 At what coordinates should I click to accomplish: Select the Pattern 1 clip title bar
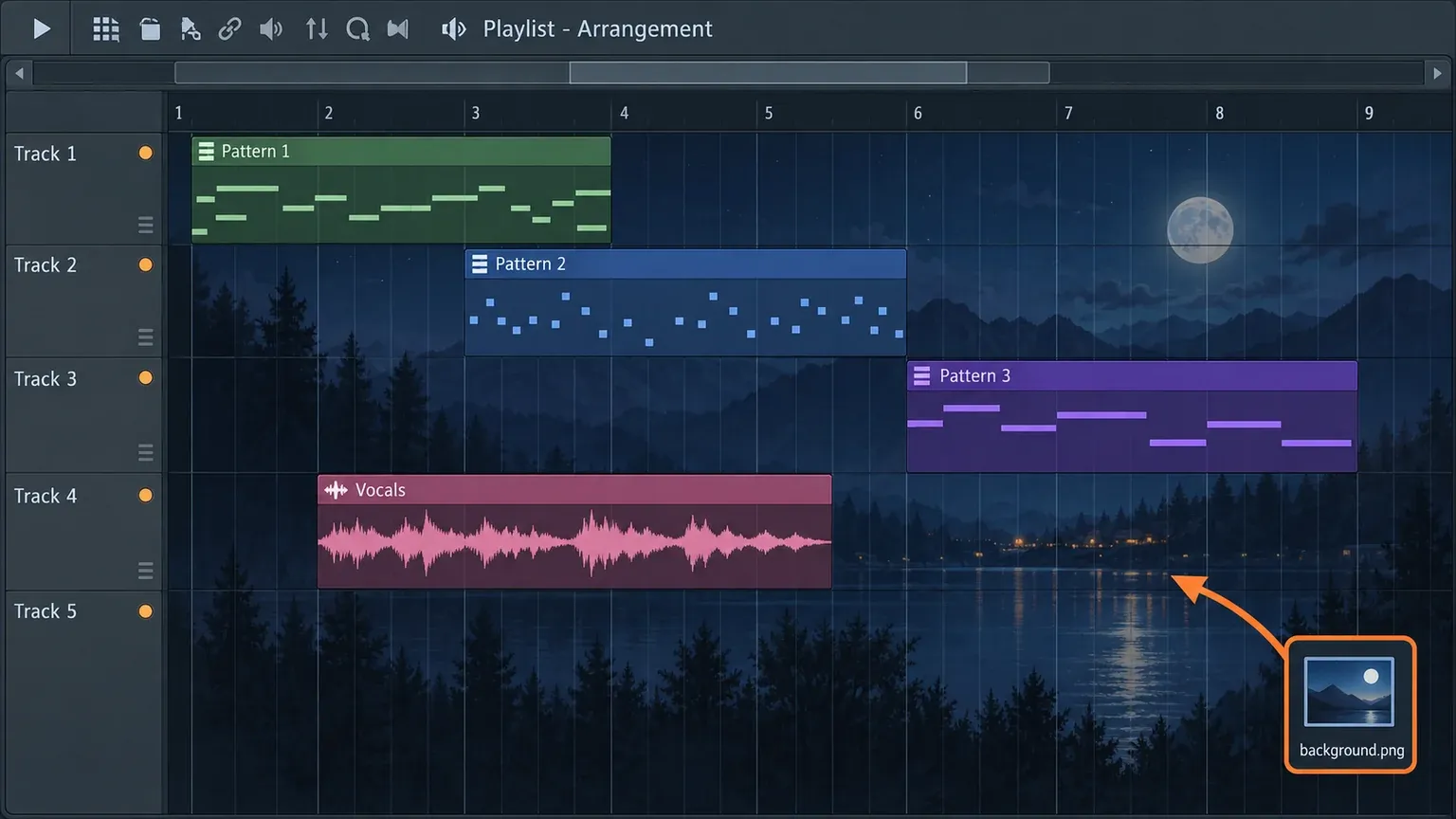[x=401, y=152]
